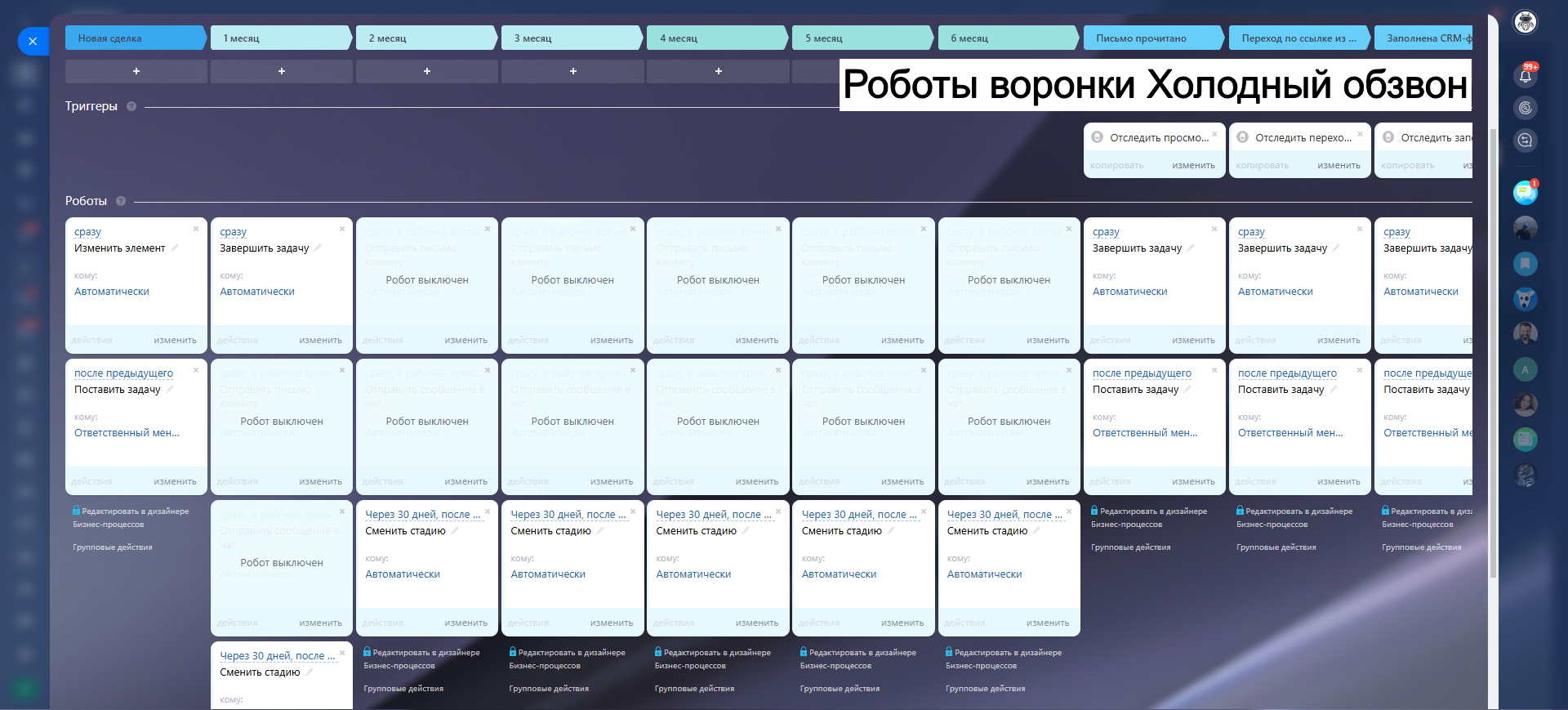The width and height of the screenshot is (1568, 710).
Task: Add robot with plus under 4 месяц
Action: coord(718,71)
